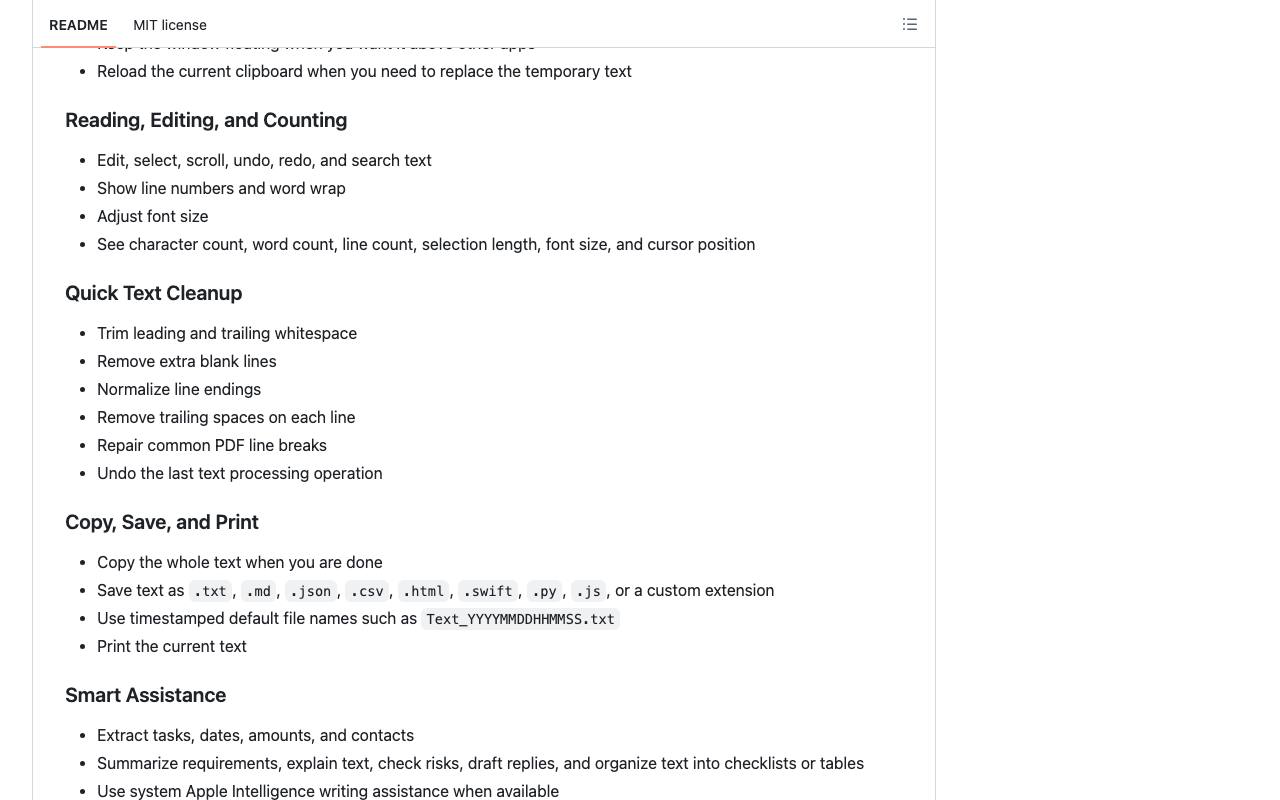Click the .txt code label

tap(210, 591)
